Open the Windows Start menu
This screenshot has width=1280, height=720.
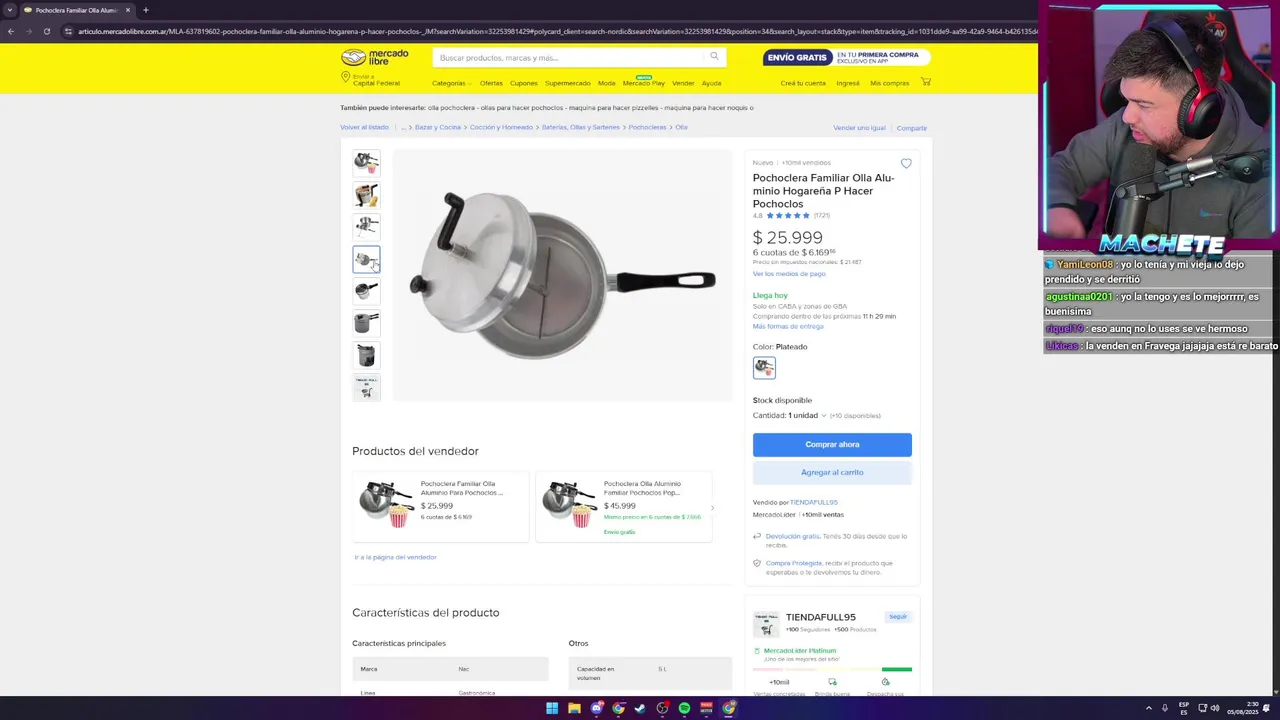[552, 708]
